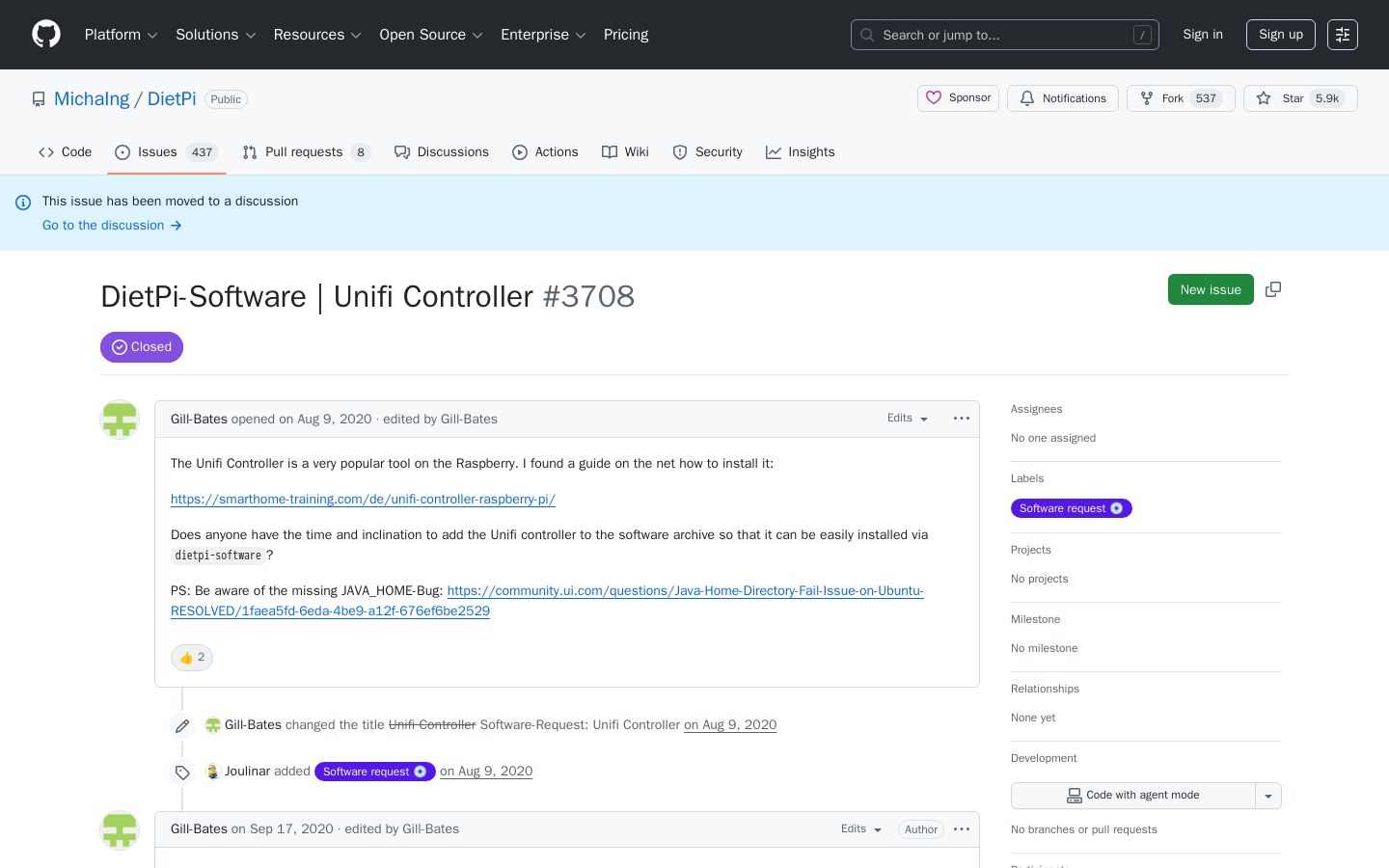Viewport: 1389px width, 868px height.
Task: Open the GitHub homepage logo
Action: point(46,35)
